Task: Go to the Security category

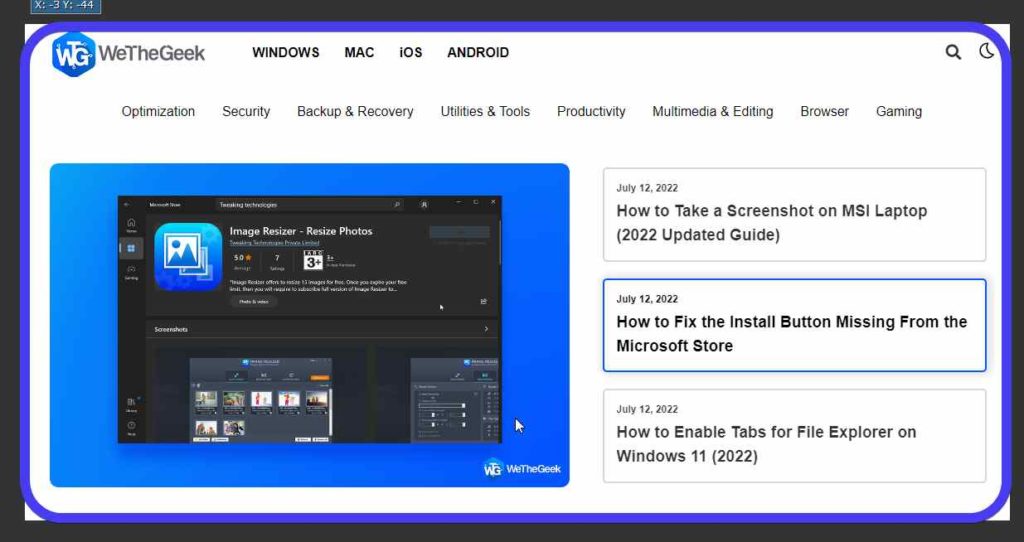Action: coord(246,112)
